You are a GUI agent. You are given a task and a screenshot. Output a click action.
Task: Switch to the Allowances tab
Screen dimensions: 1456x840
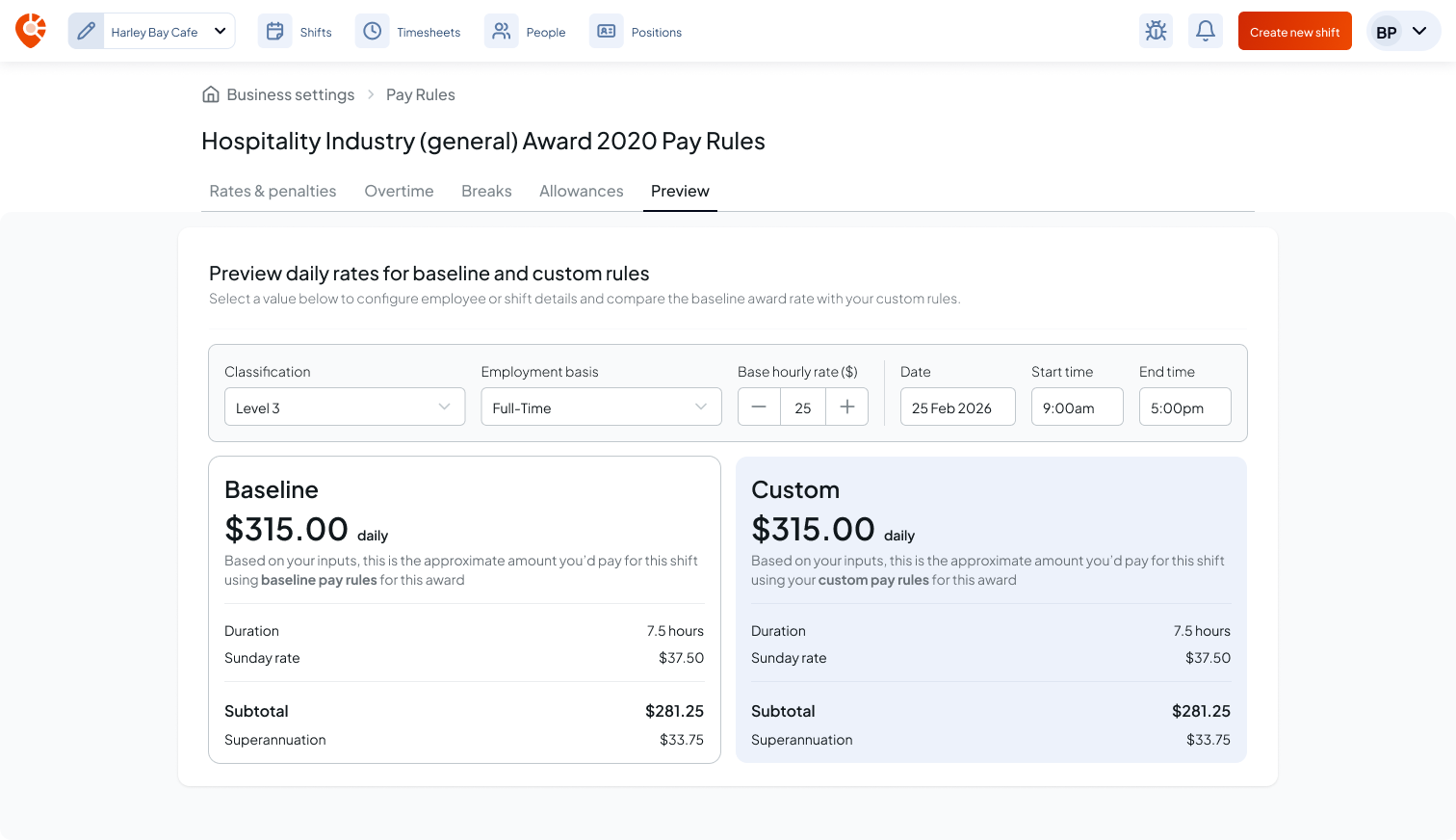(581, 191)
